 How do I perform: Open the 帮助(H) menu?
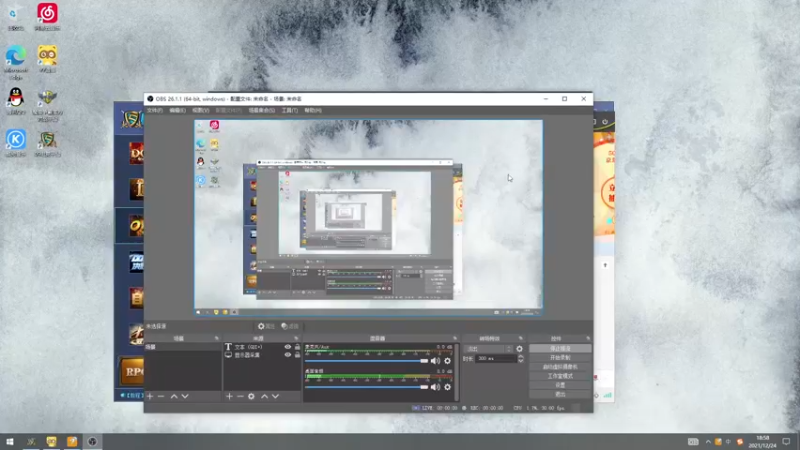tap(313, 110)
